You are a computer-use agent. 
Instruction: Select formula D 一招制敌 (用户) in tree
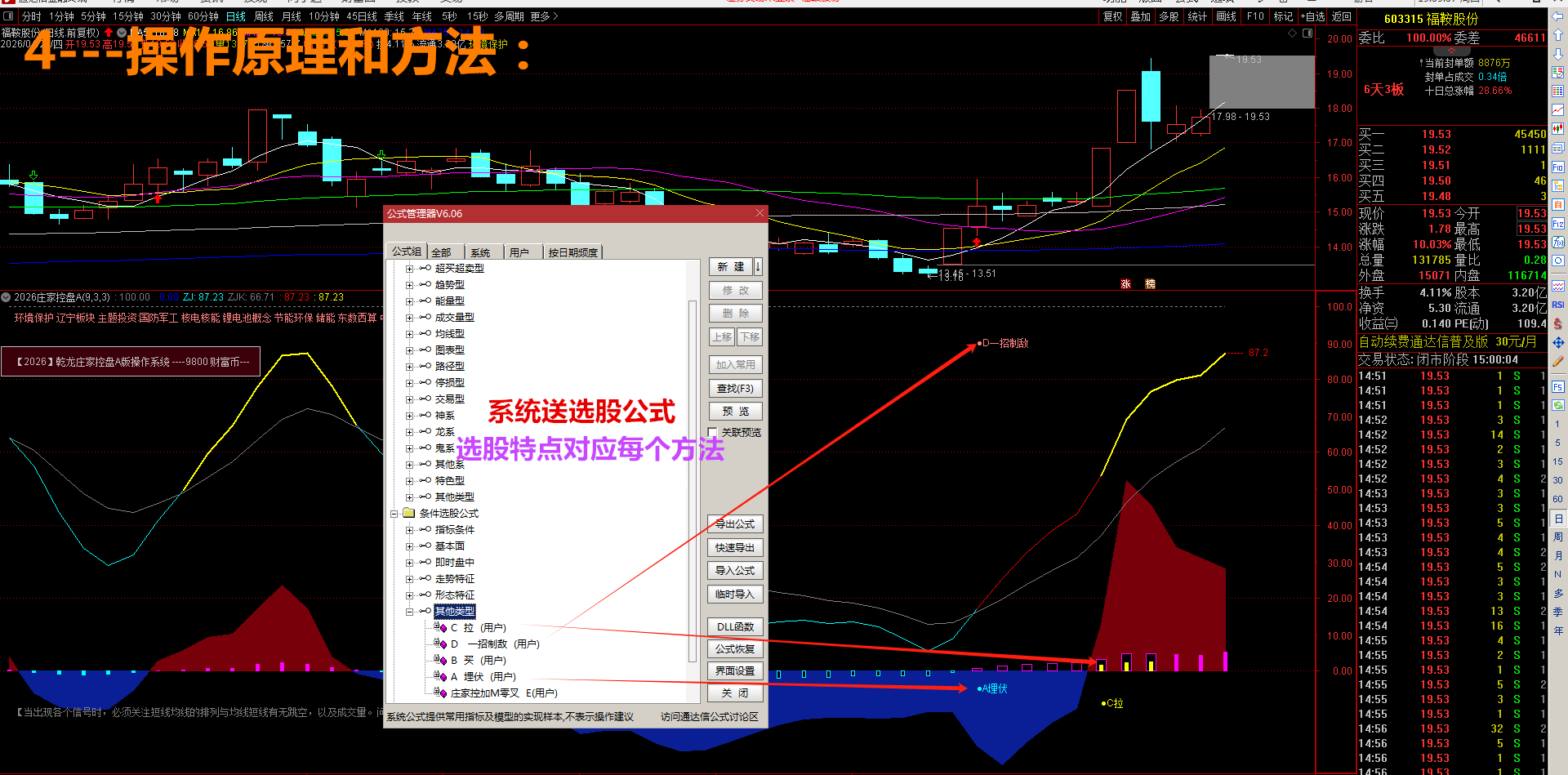pyautogui.click(x=495, y=644)
